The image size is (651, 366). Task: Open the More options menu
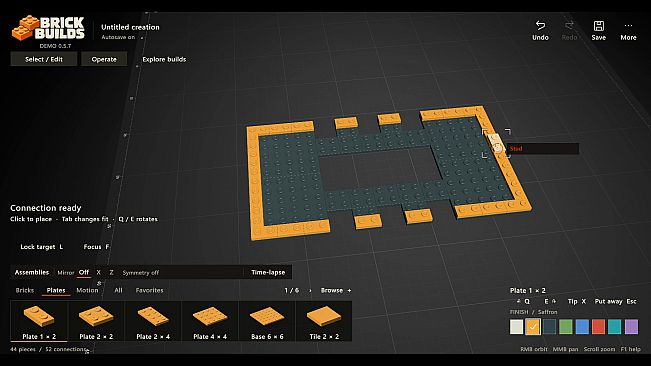[628, 31]
